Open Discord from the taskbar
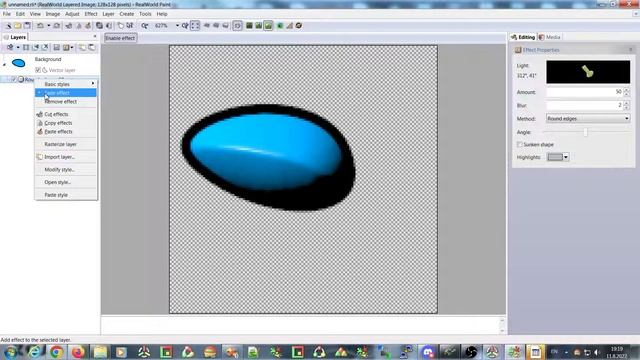Image resolution: width=640 pixels, height=360 pixels. tap(428, 352)
